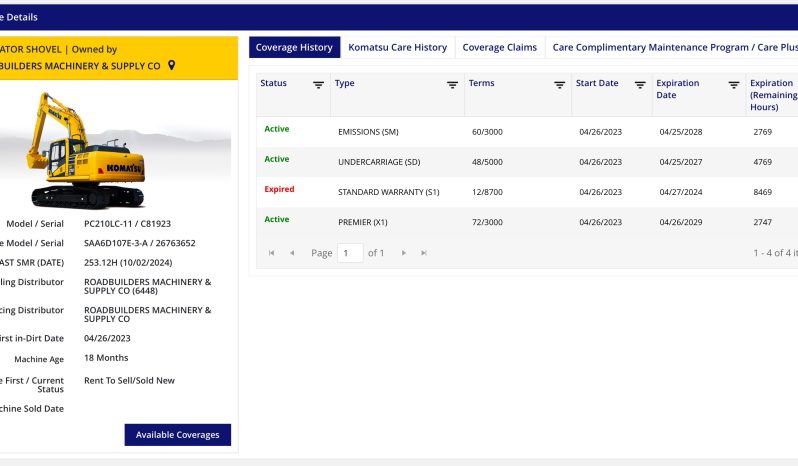
Task: Sort by Type column header
Action: 345,83
